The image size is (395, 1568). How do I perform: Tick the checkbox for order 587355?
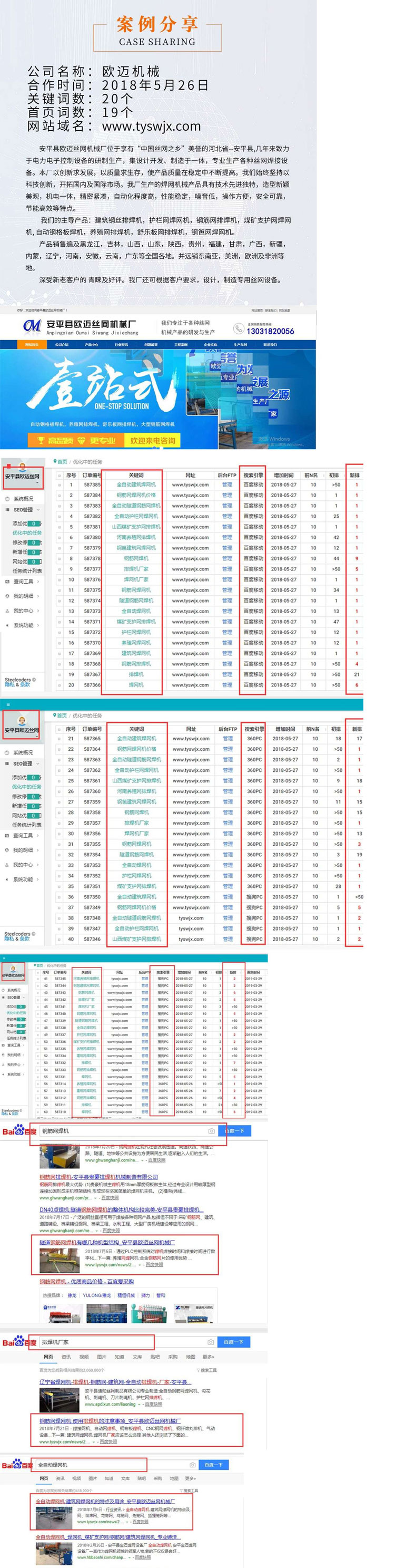[x=59, y=844]
